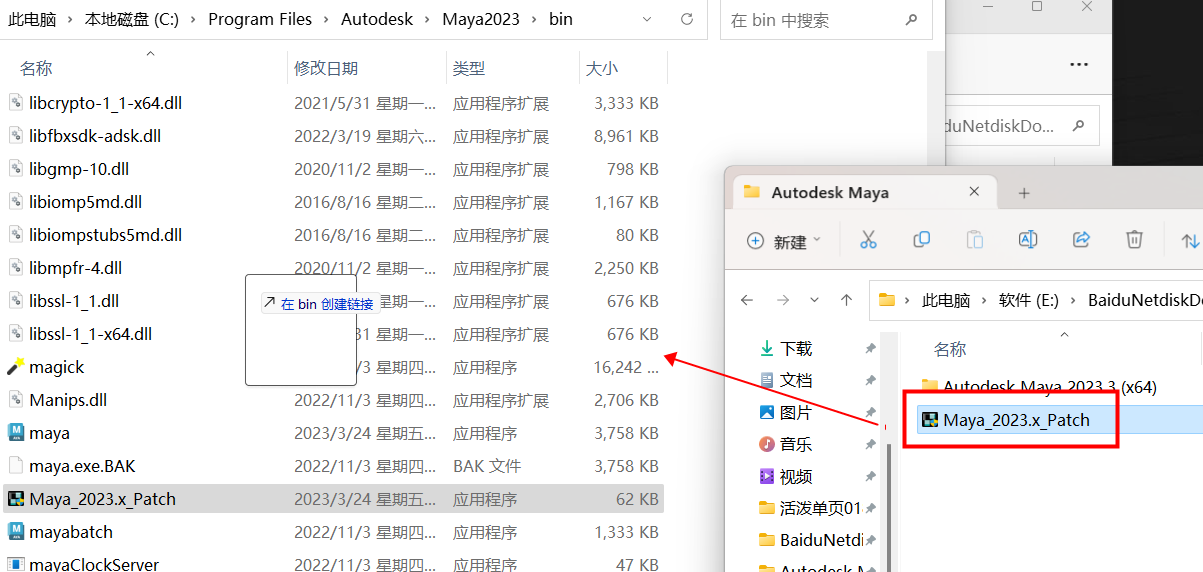
Task: Open the 新建 dropdown menu
Action: point(785,241)
